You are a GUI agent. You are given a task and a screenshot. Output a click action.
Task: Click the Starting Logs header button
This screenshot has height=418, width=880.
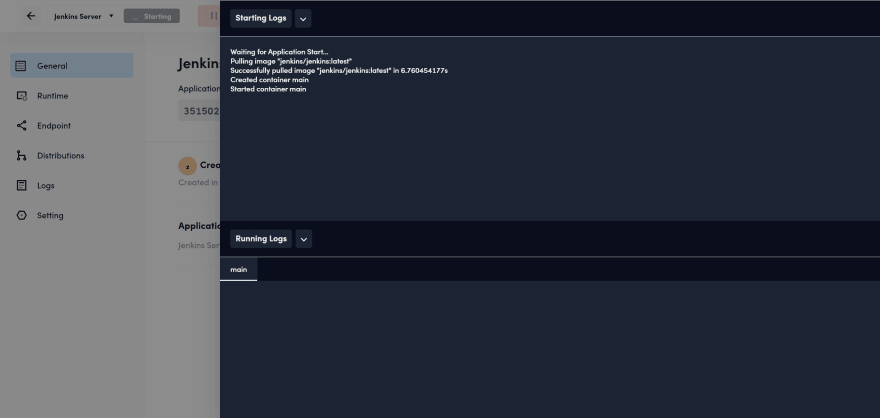pyautogui.click(x=260, y=18)
